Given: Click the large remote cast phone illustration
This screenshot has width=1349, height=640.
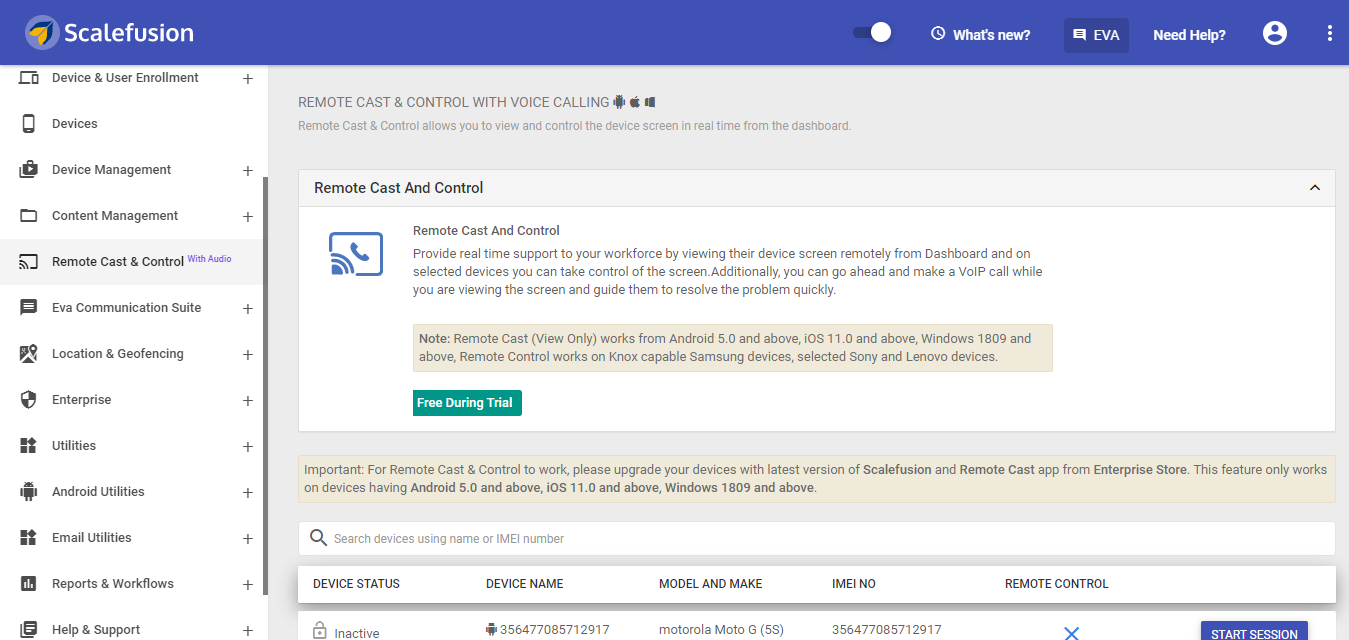Looking at the screenshot, I should tap(356, 254).
